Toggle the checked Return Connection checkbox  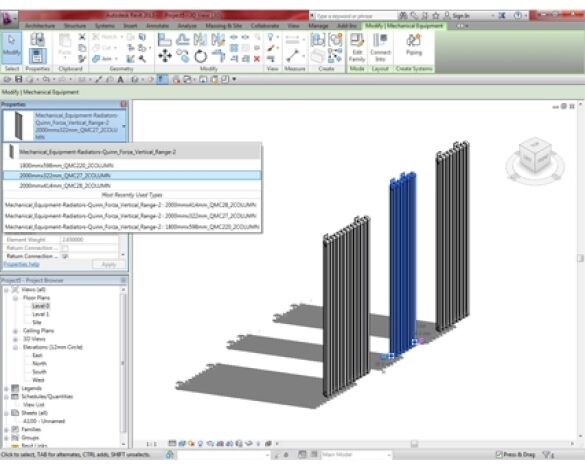[65, 256]
